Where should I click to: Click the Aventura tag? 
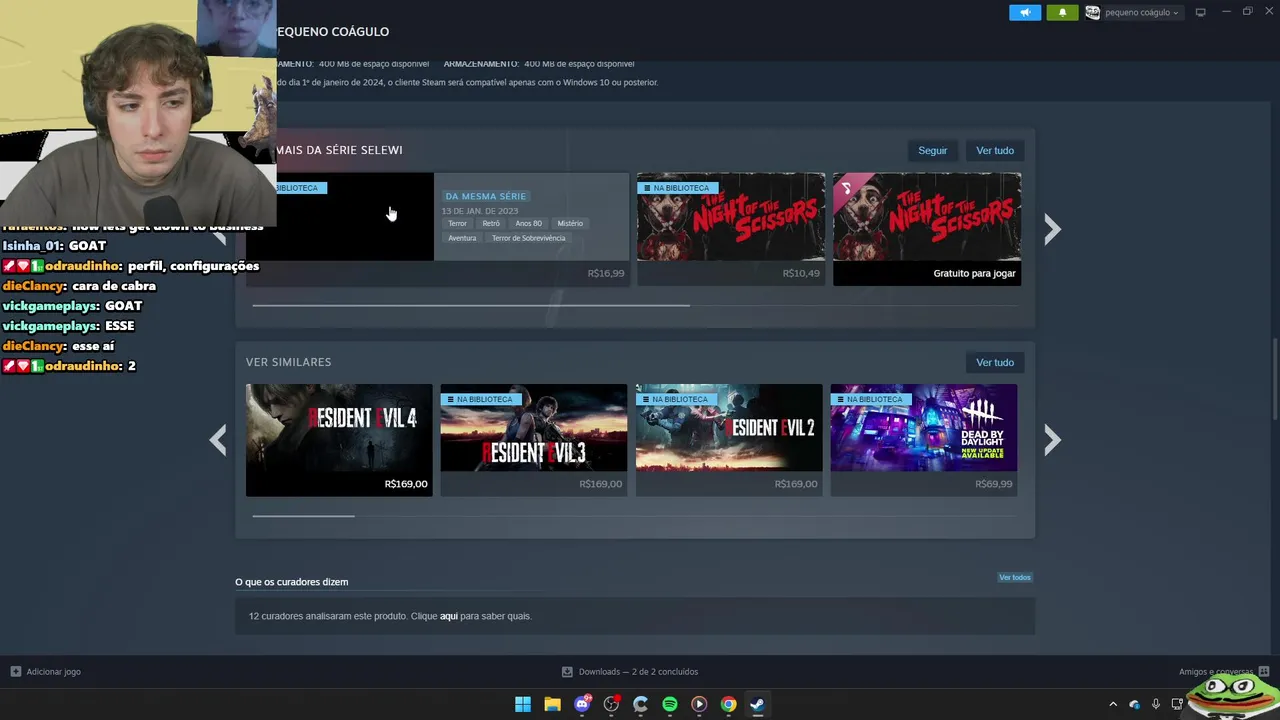click(462, 238)
